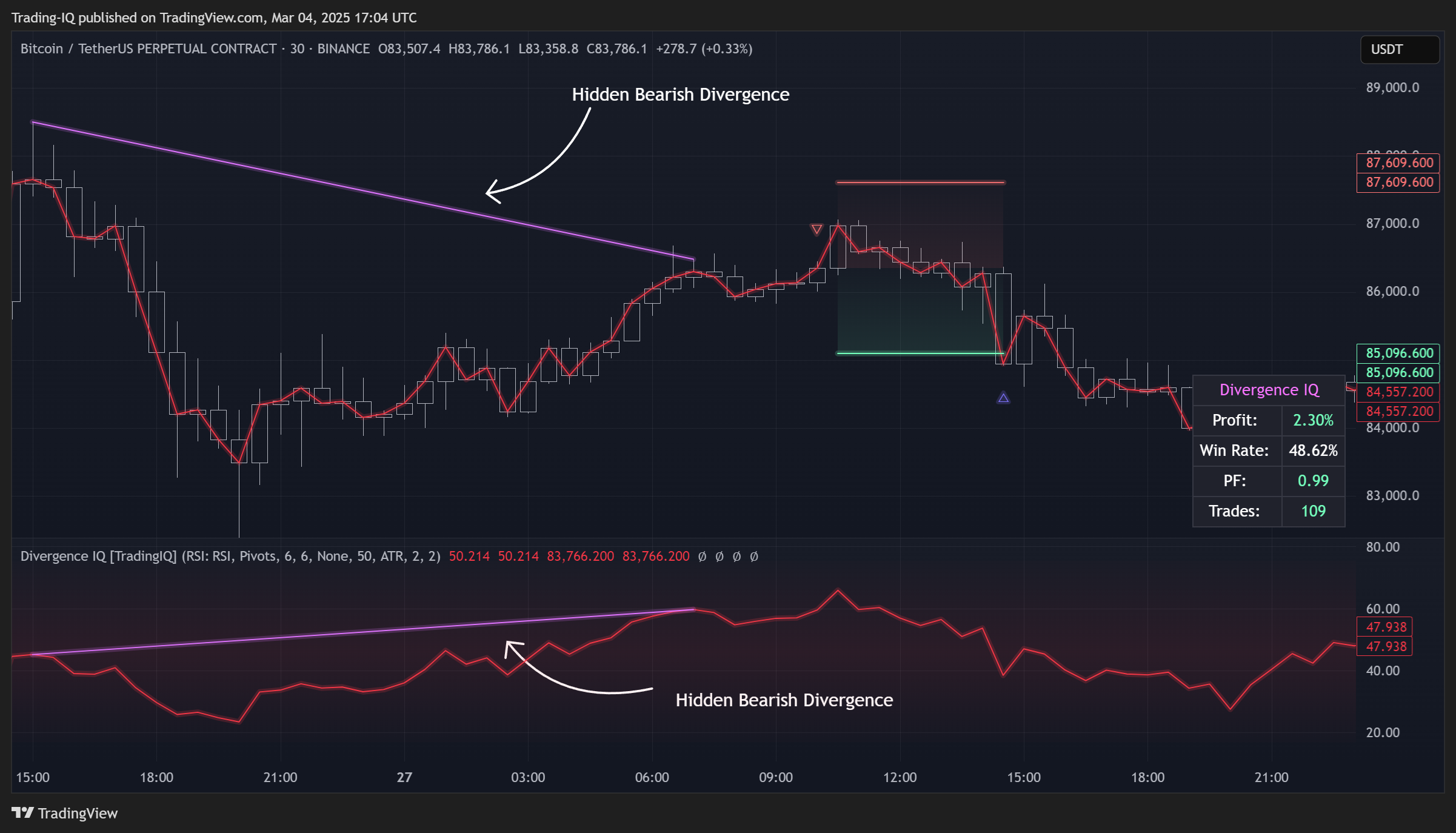Click the purple divergence trendline on the price chart
1456x833 pixels.
pyautogui.click(x=364, y=191)
